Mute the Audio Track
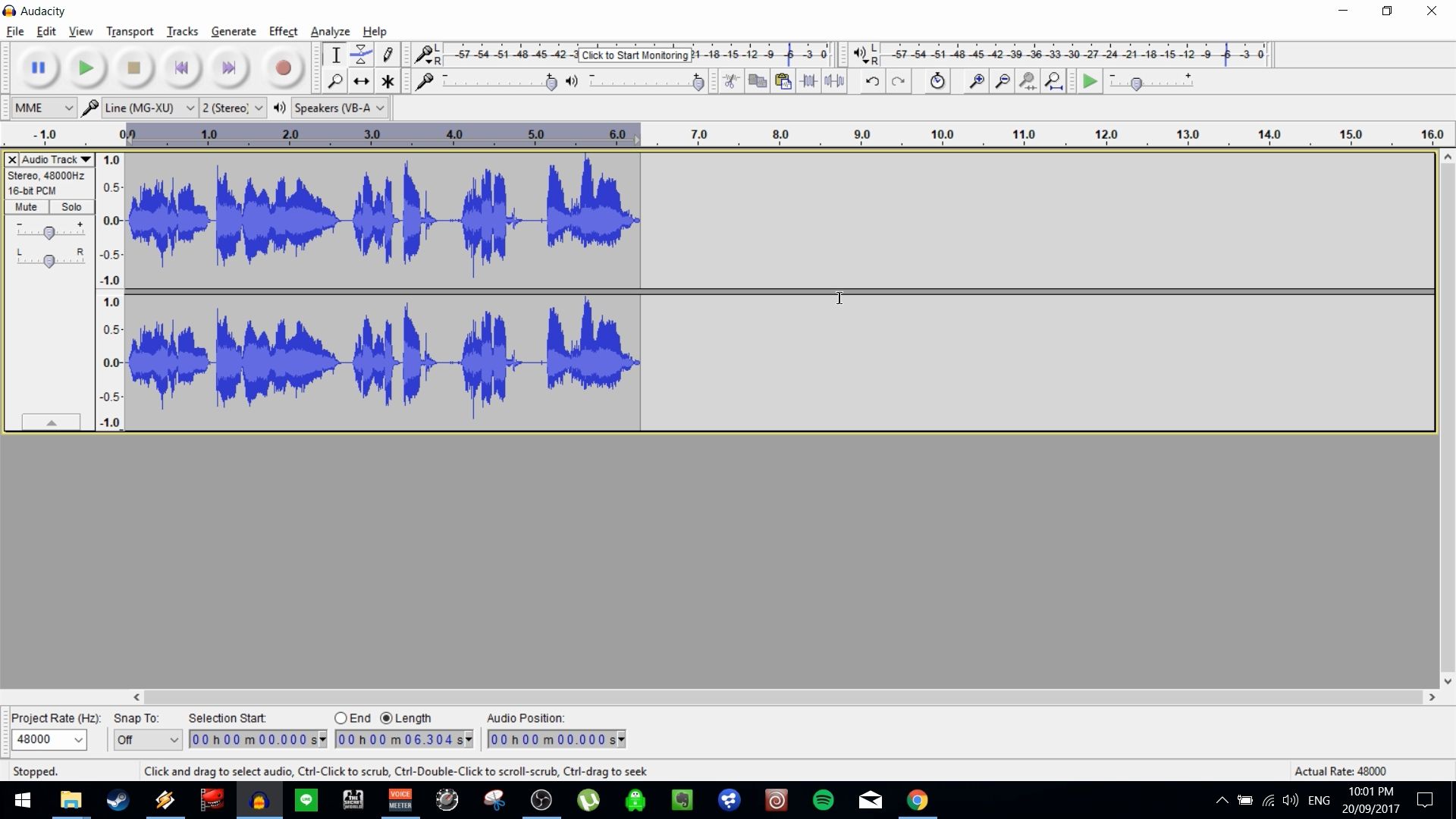This screenshot has height=819, width=1456. [26, 206]
